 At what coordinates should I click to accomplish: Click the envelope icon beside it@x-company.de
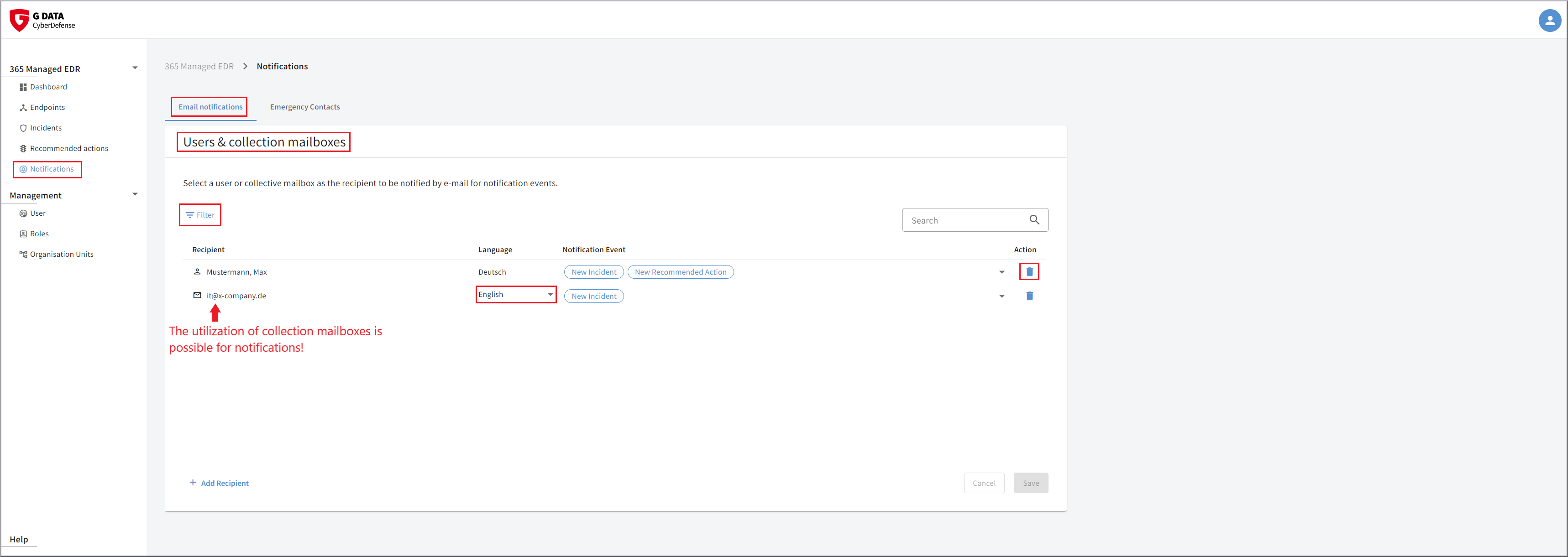coord(197,296)
